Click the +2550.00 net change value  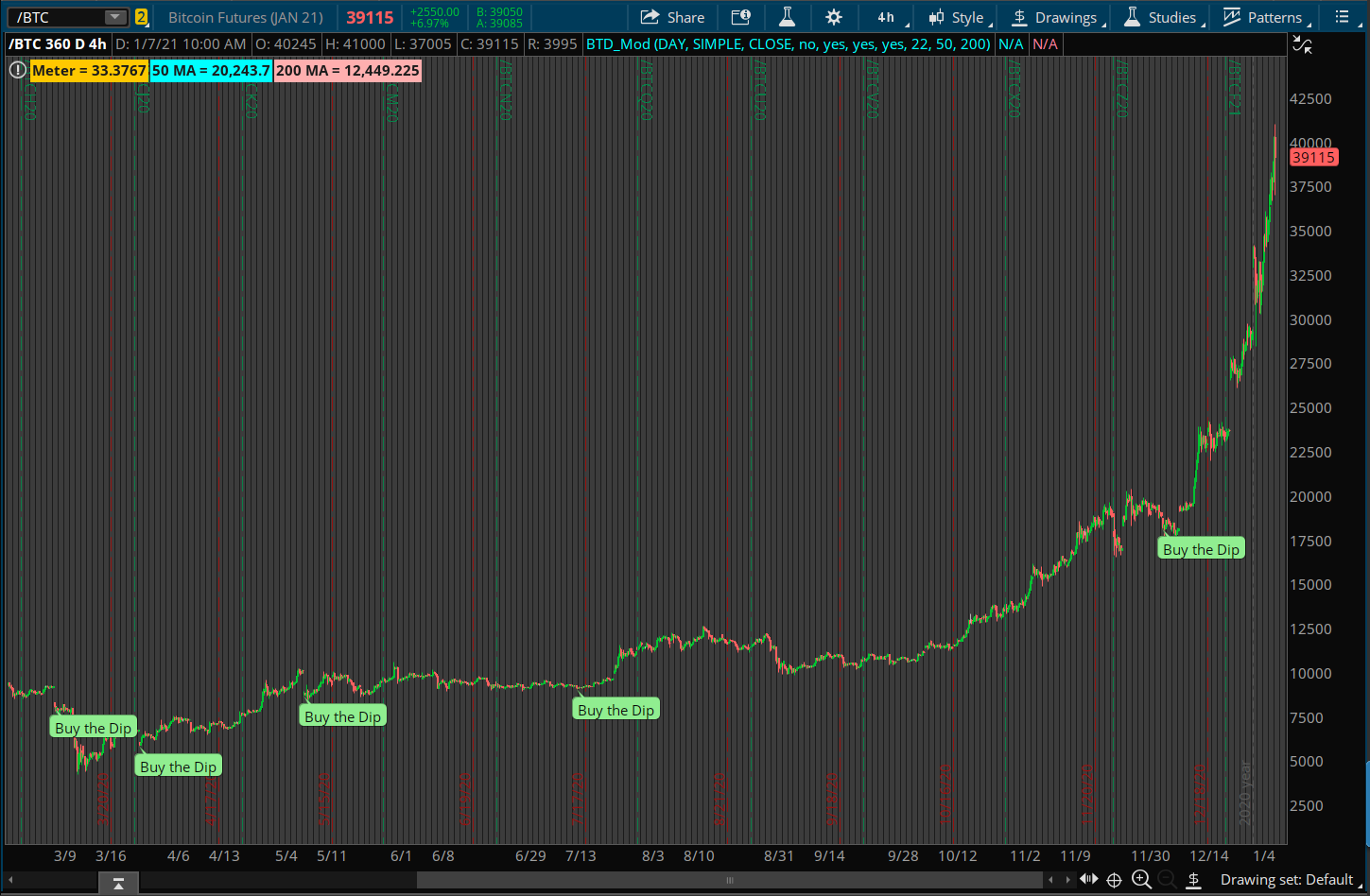coord(434,11)
